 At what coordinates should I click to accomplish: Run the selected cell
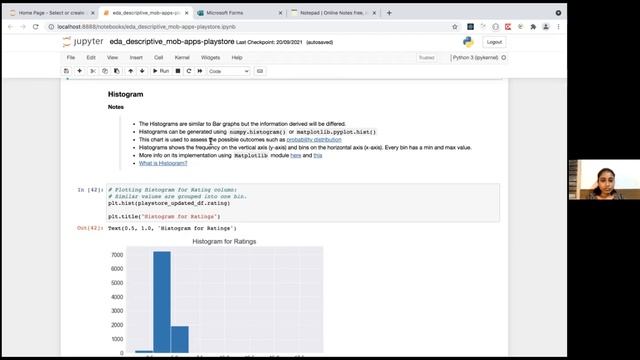pyautogui.click(x=161, y=71)
